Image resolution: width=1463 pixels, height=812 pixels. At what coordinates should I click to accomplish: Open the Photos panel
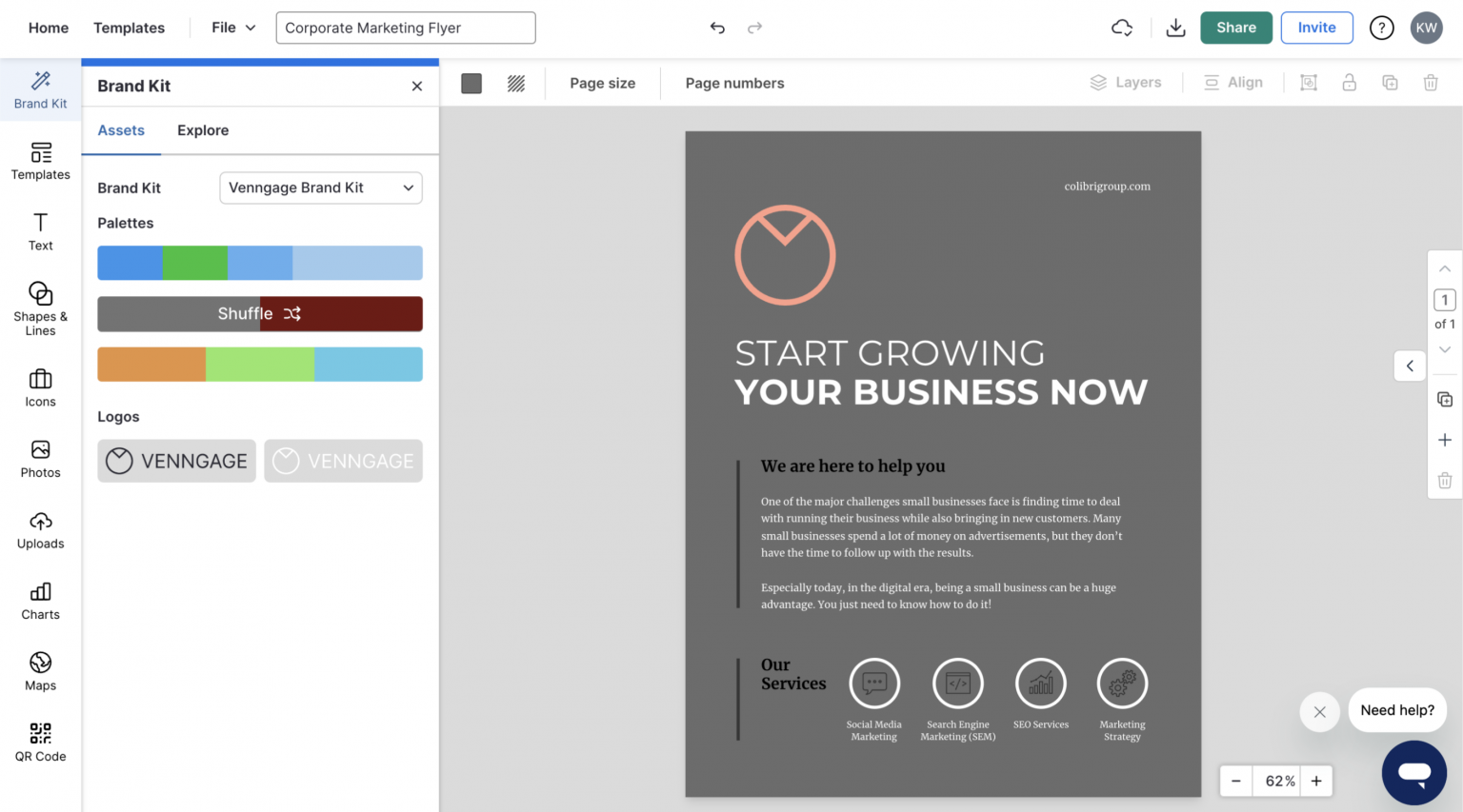click(x=40, y=460)
